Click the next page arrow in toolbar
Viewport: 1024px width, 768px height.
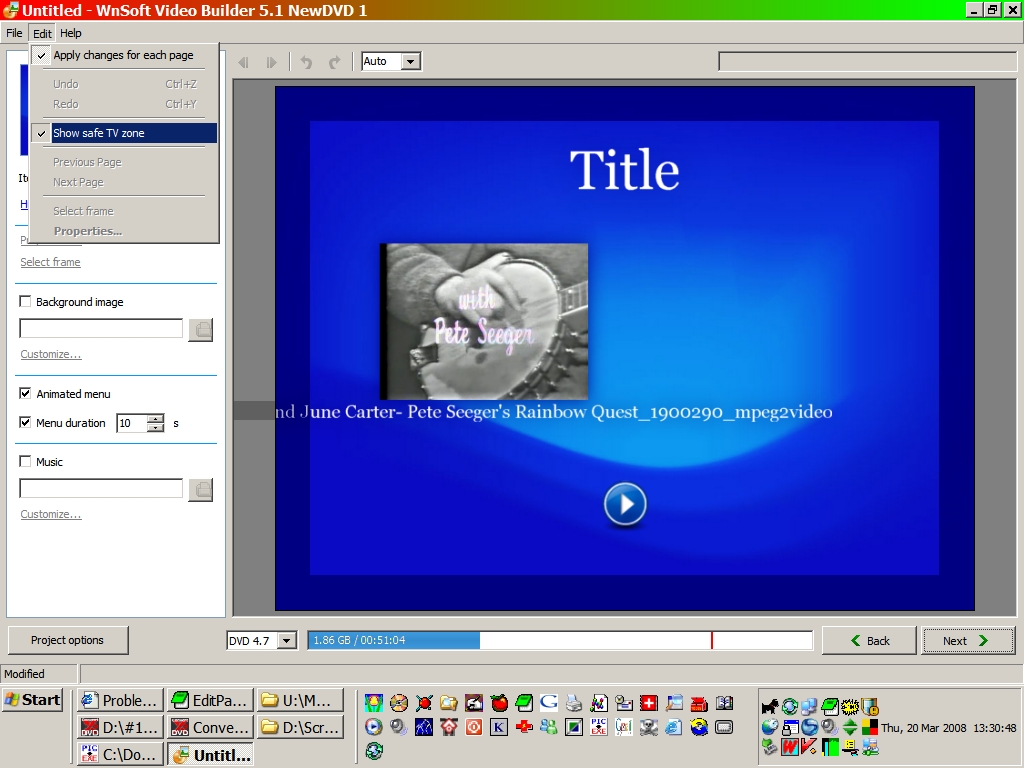(x=271, y=62)
